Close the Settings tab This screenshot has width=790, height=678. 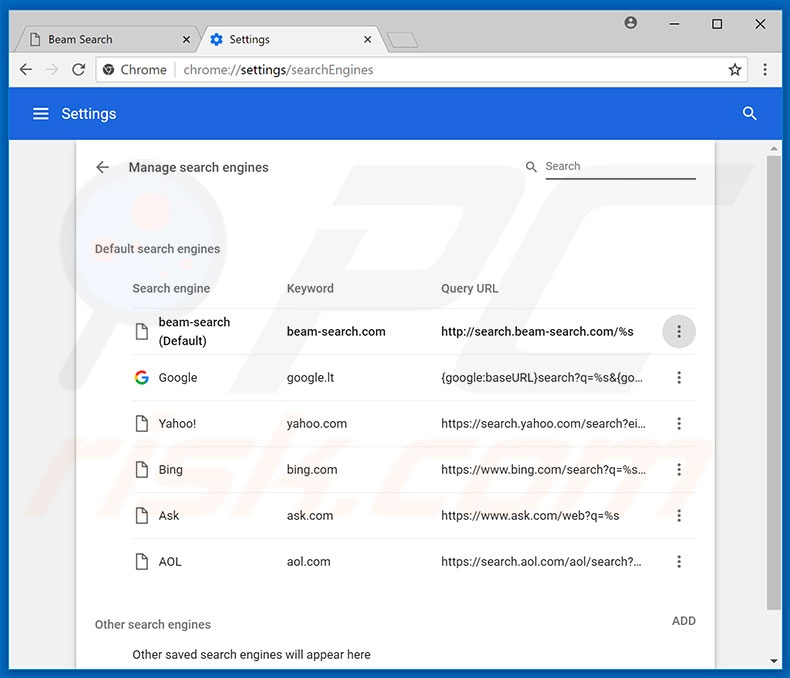[368, 39]
